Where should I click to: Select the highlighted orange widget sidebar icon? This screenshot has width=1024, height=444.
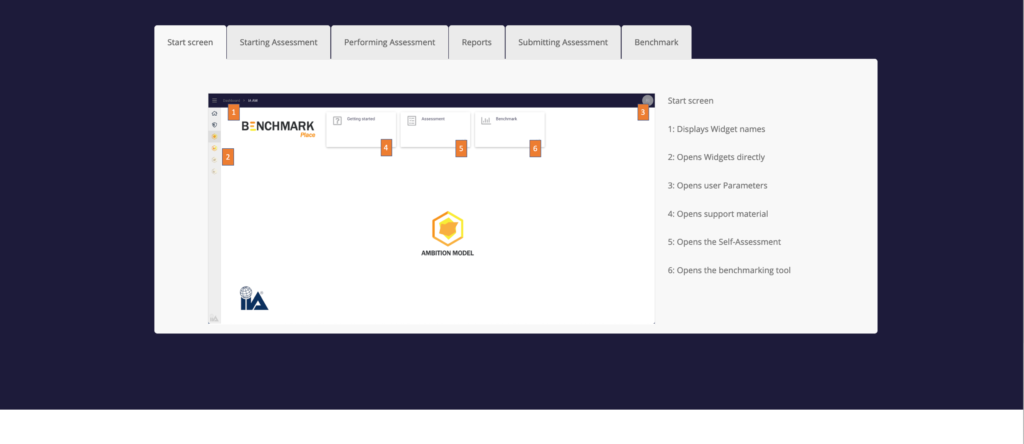tap(214, 136)
